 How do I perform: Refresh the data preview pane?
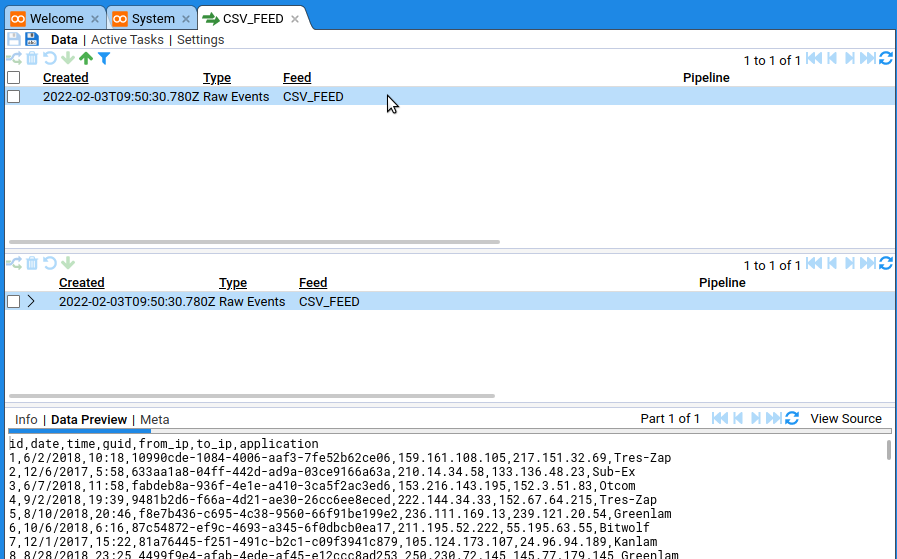coord(792,418)
